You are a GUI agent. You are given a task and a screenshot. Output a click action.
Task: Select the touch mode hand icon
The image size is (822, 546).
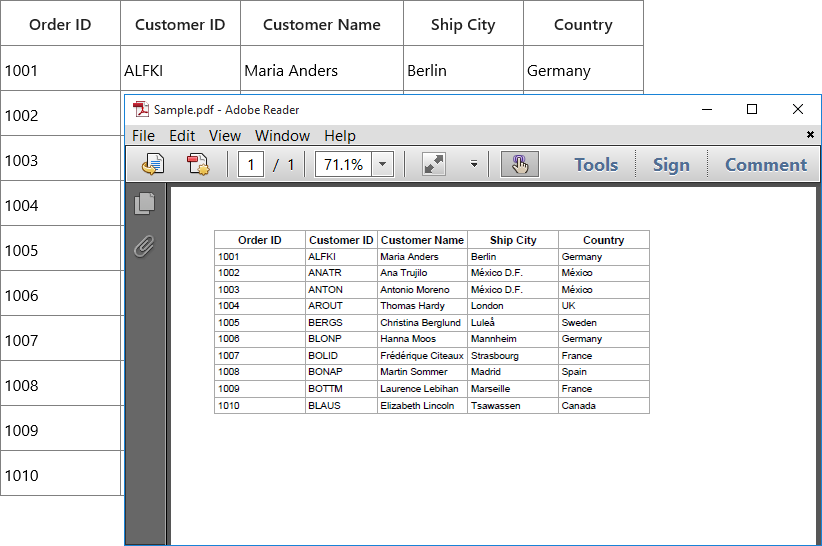[520, 165]
